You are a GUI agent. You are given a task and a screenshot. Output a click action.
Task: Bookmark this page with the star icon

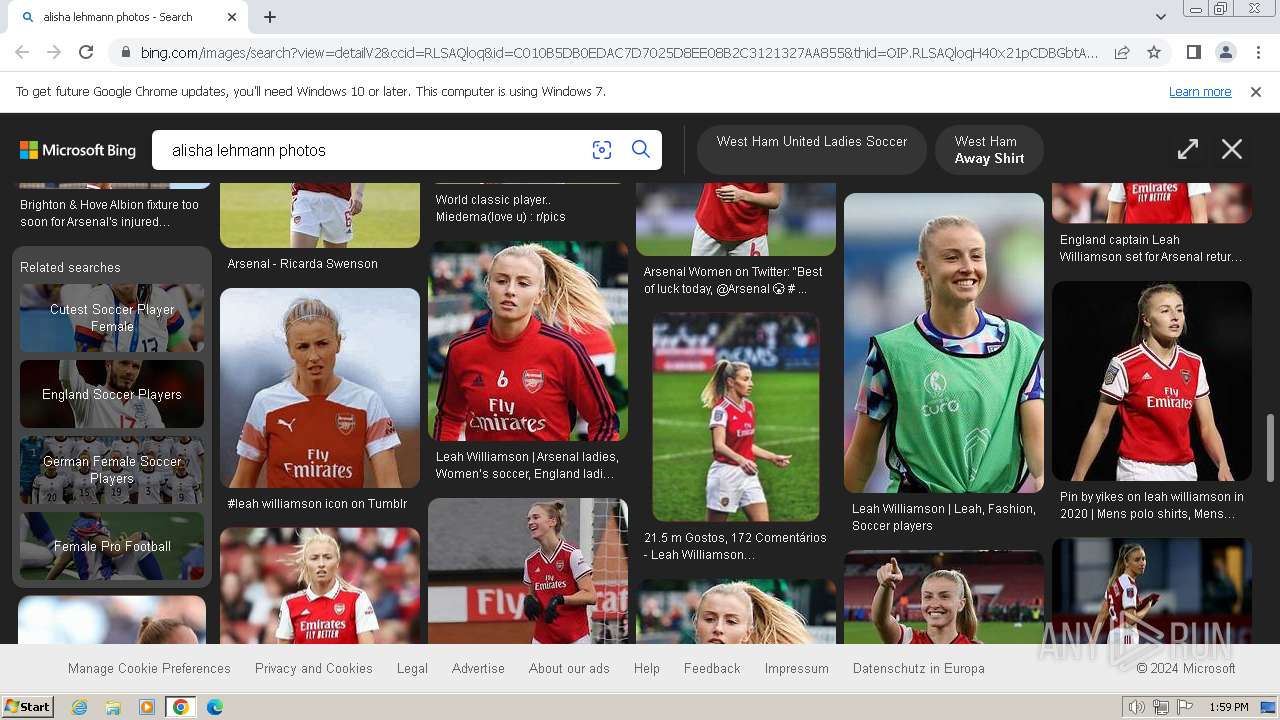coord(1154,52)
